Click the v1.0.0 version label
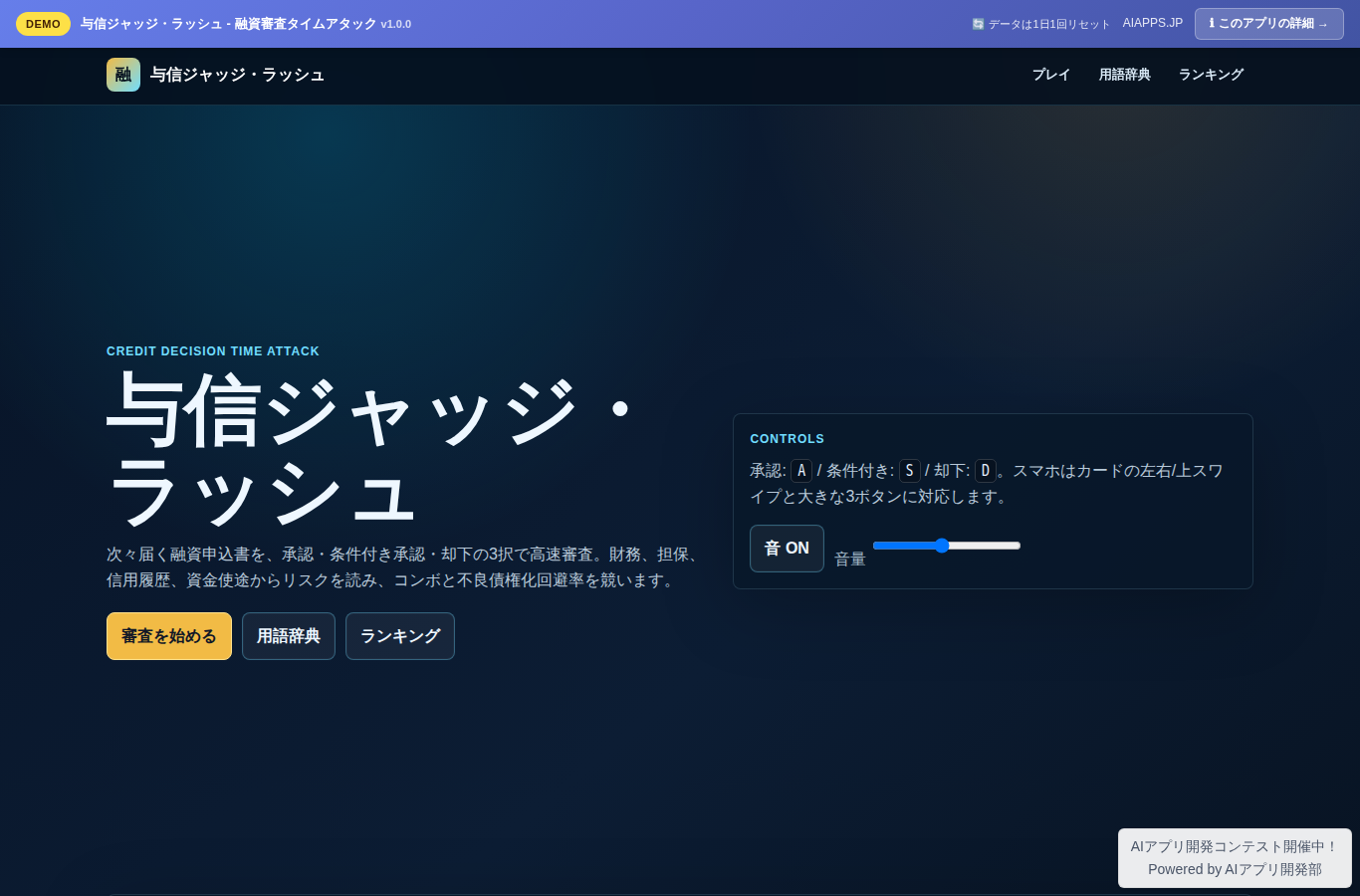1360x896 pixels. (x=396, y=24)
